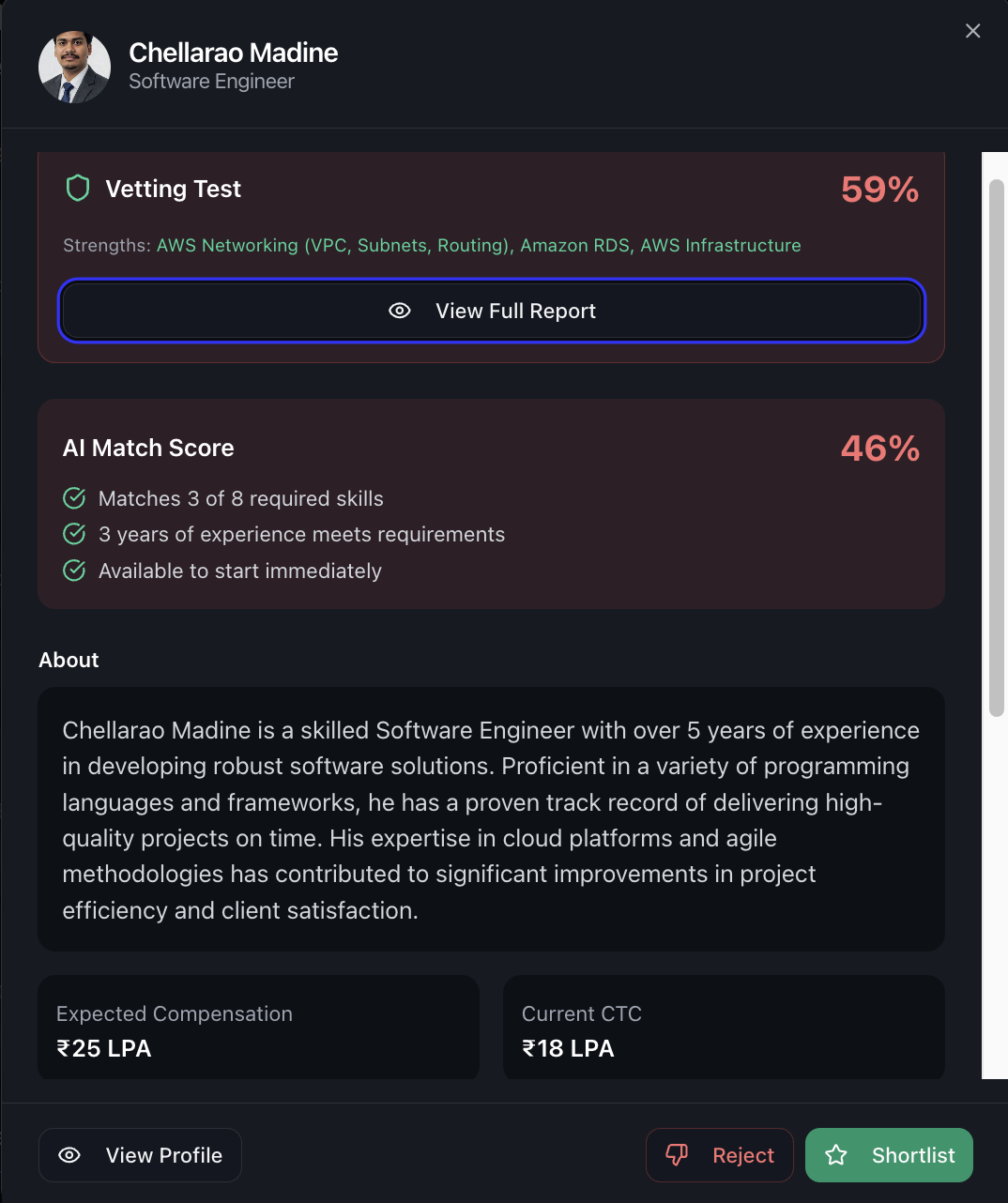
Task: Click the 59% Vetting Test score
Action: pos(879,190)
